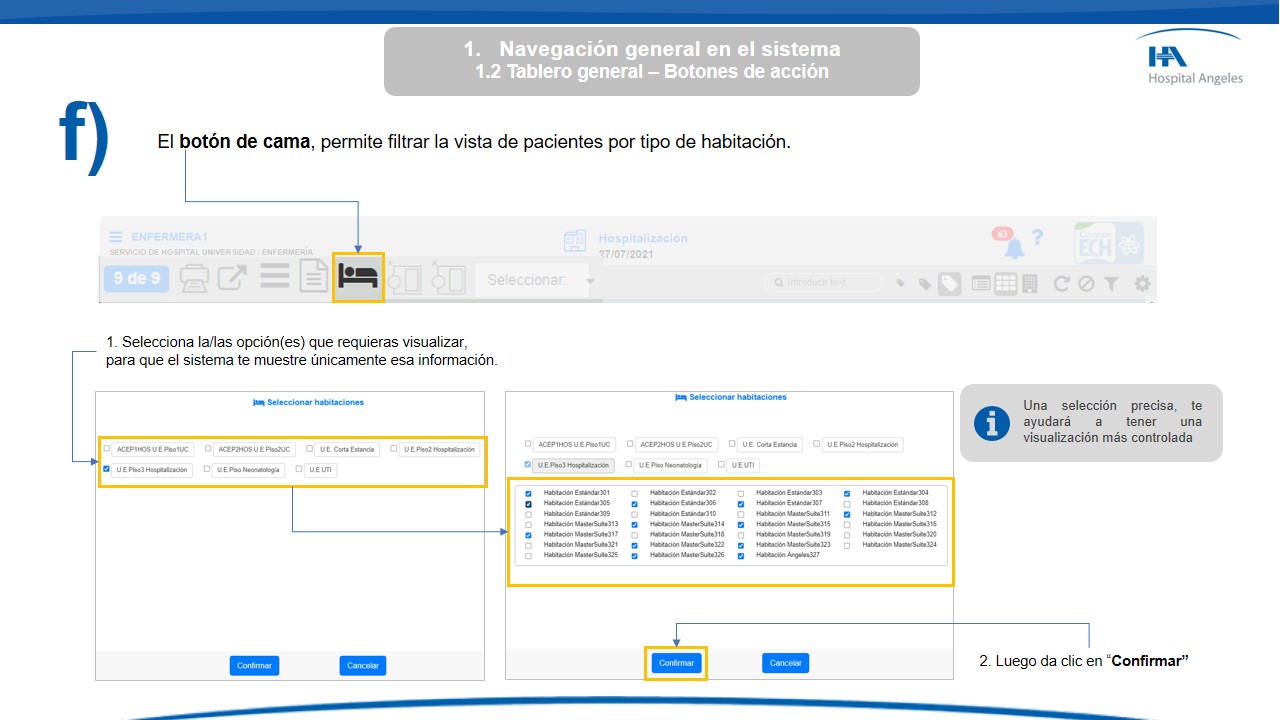Image resolution: width=1280 pixels, height=720 pixels.
Task: Check Habitación Estándar302 checkbox
Action: click(634, 493)
